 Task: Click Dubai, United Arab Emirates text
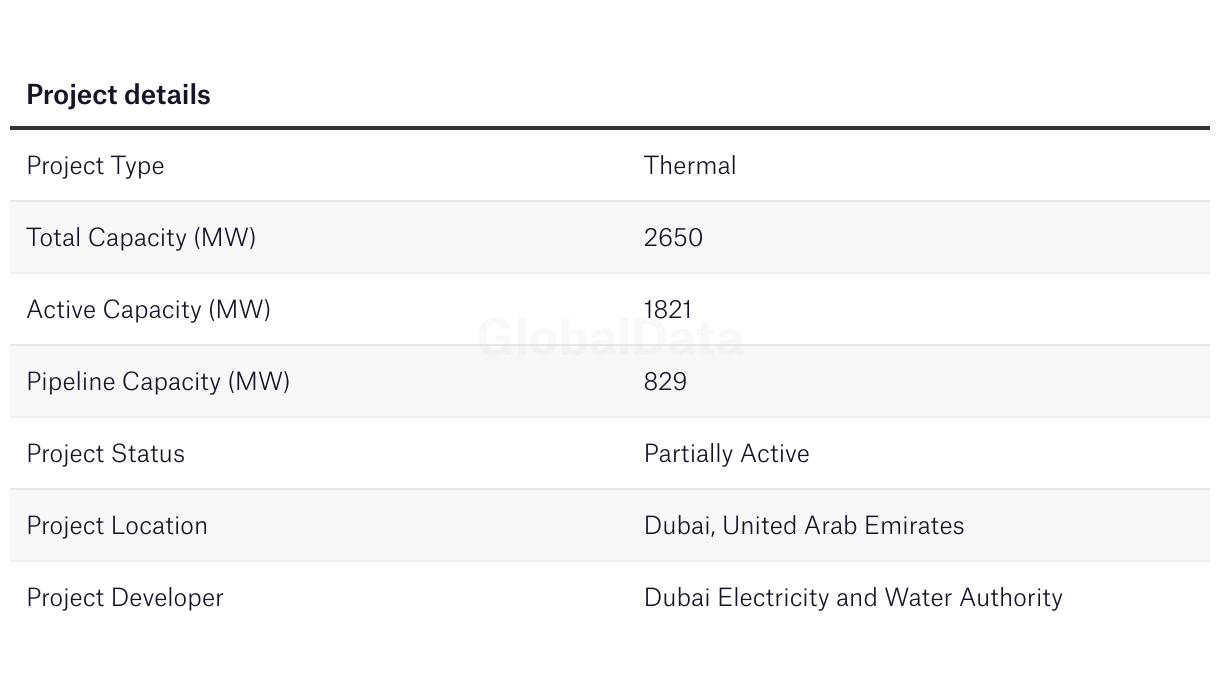pos(804,526)
